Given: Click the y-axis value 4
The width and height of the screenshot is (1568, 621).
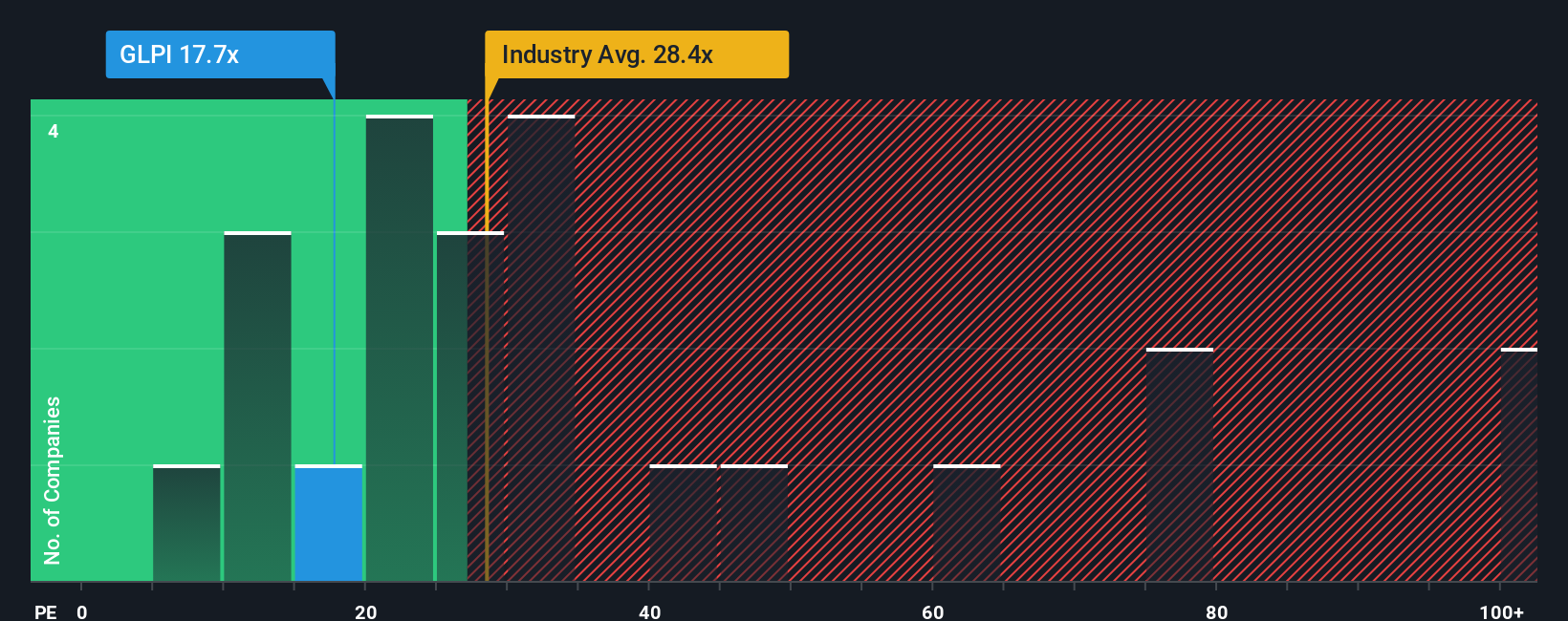Looking at the screenshot, I should (54, 131).
